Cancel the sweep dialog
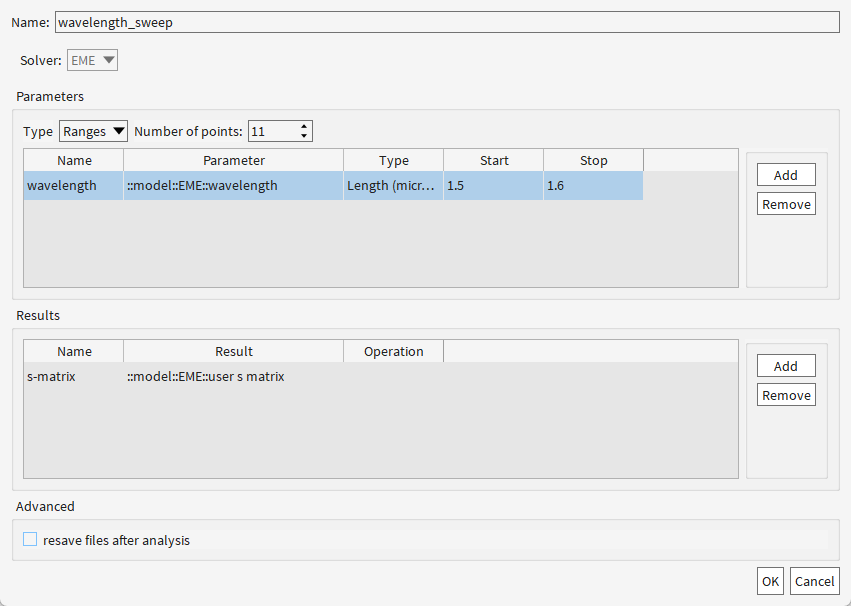 pyautogui.click(x=815, y=581)
